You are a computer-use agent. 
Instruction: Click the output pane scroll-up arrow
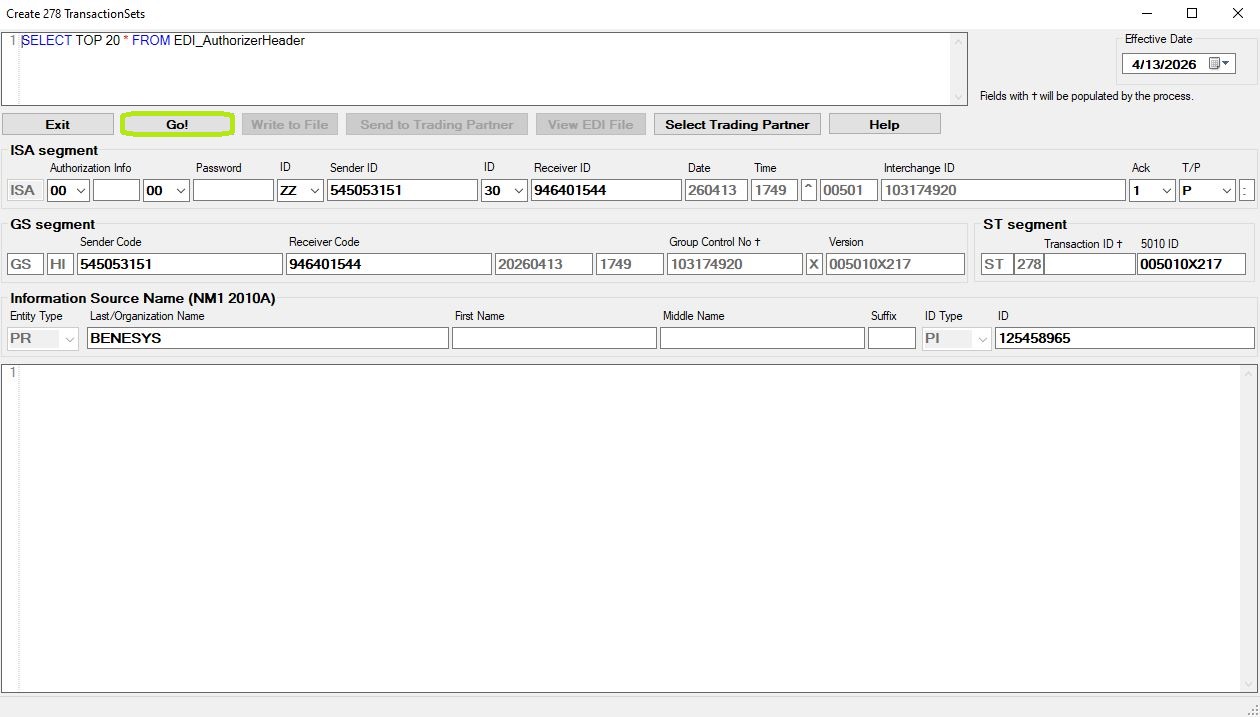(1248, 373)
